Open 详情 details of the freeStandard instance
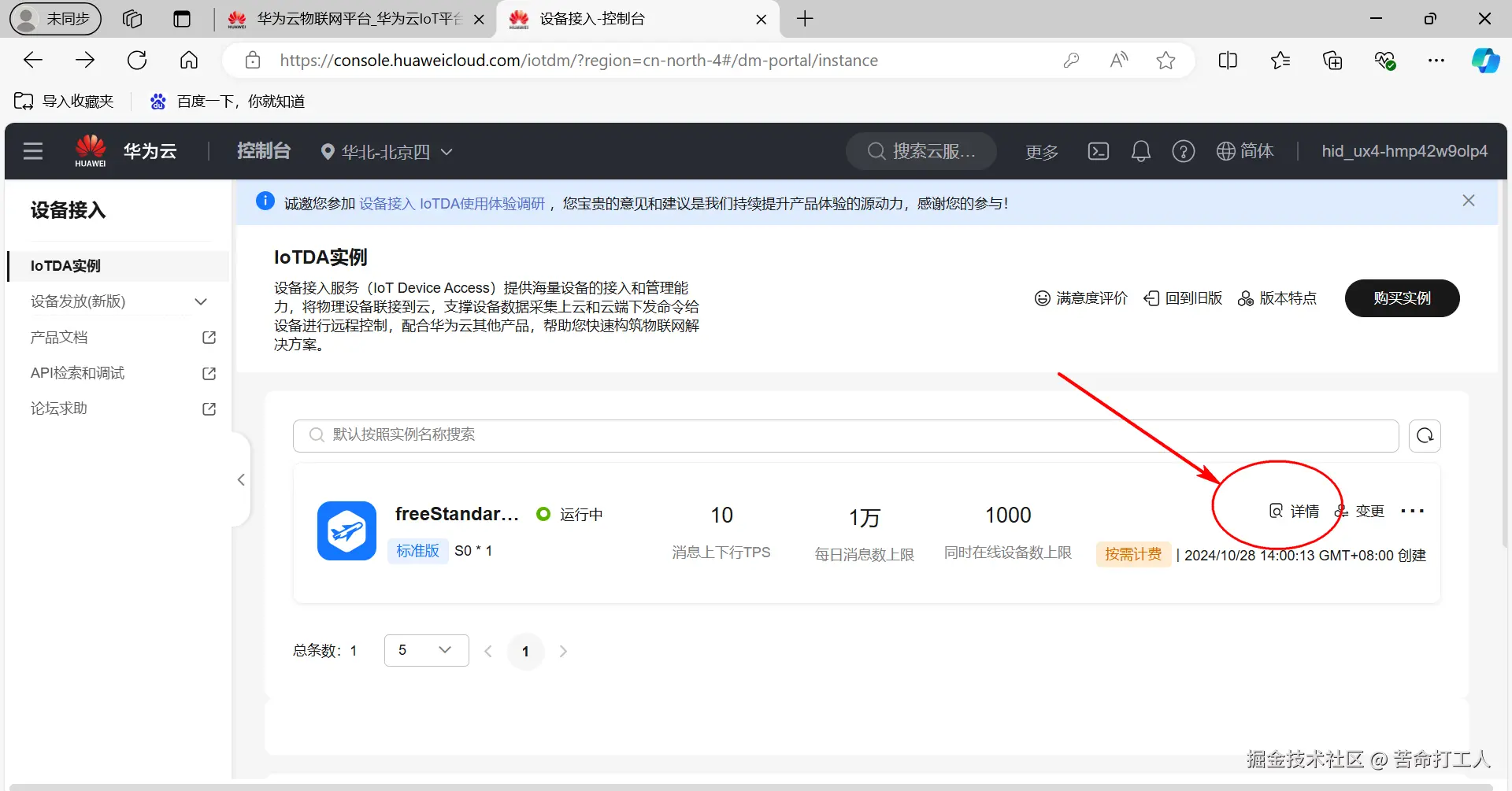The height and width of the screenshot is (791, 1512). (1295, 511)
